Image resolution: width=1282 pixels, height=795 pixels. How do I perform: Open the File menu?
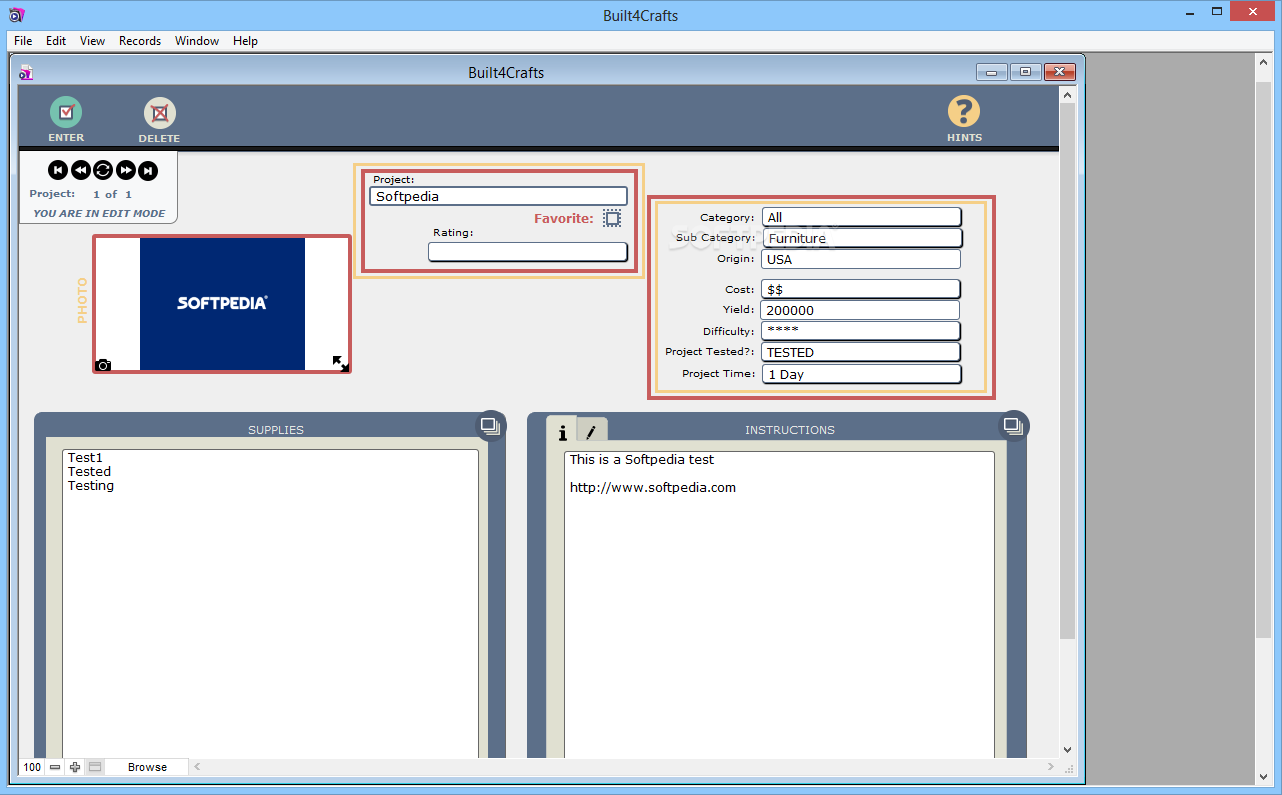click(x=23, y=41)
